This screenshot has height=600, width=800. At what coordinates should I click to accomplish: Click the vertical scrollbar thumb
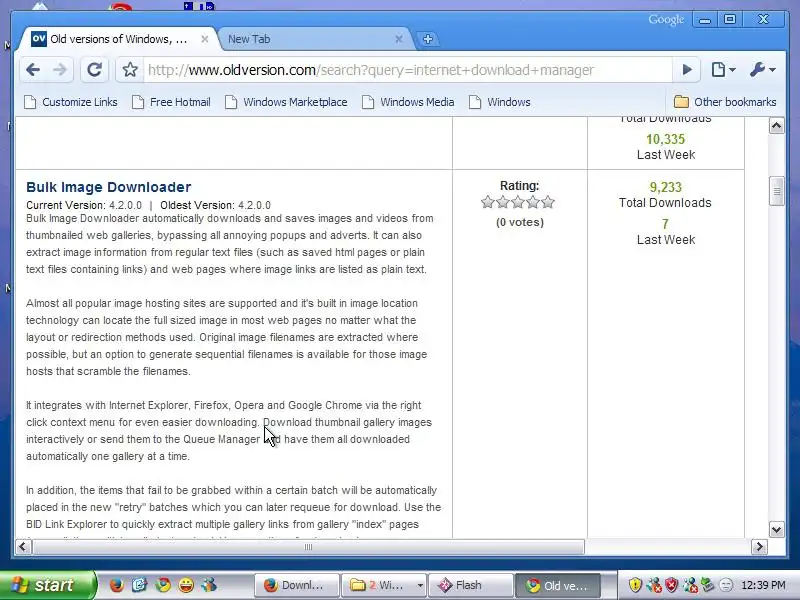point(776,191)
